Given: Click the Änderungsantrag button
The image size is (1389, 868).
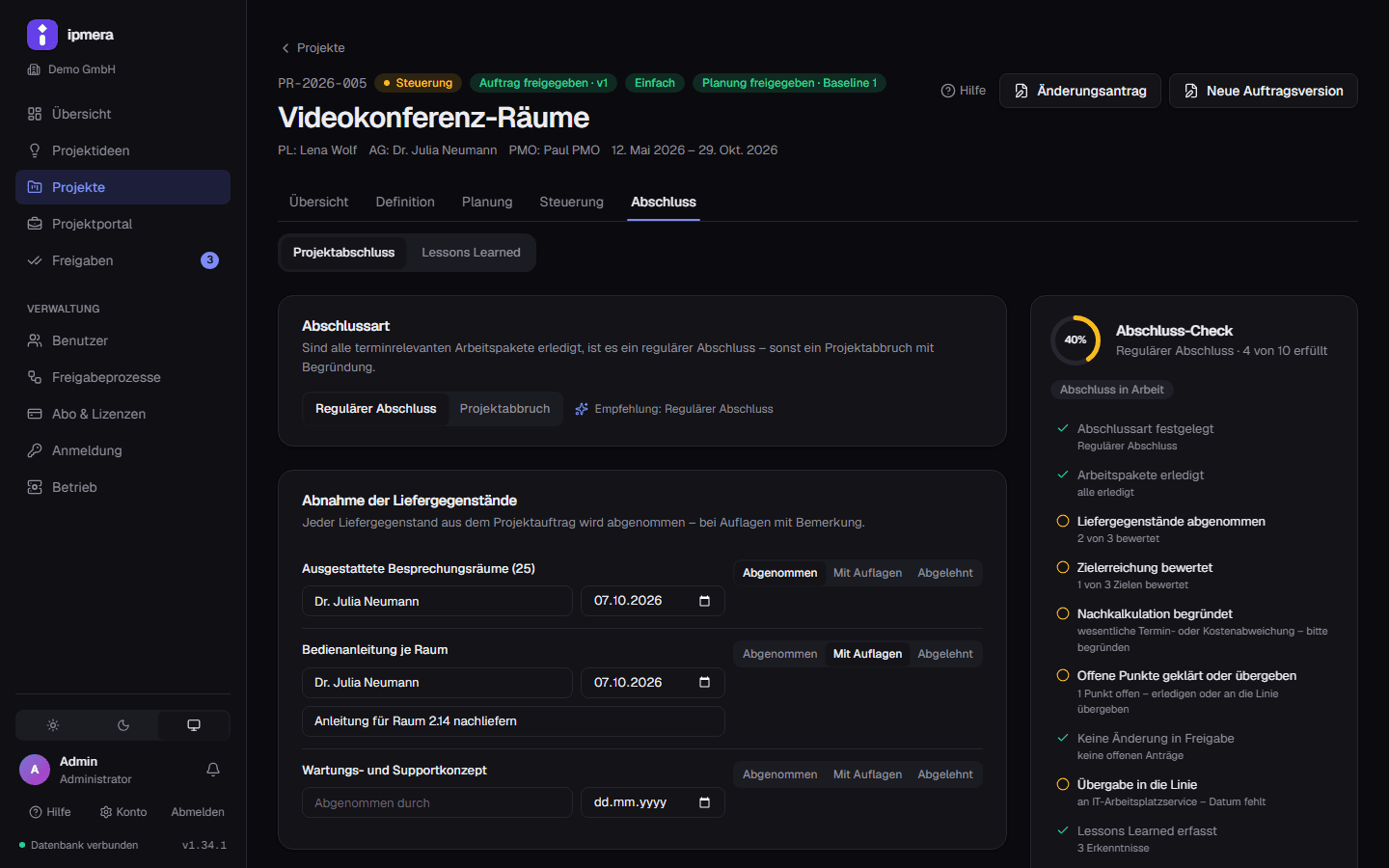Looking at the screenshot, I should pos(1080,91).
